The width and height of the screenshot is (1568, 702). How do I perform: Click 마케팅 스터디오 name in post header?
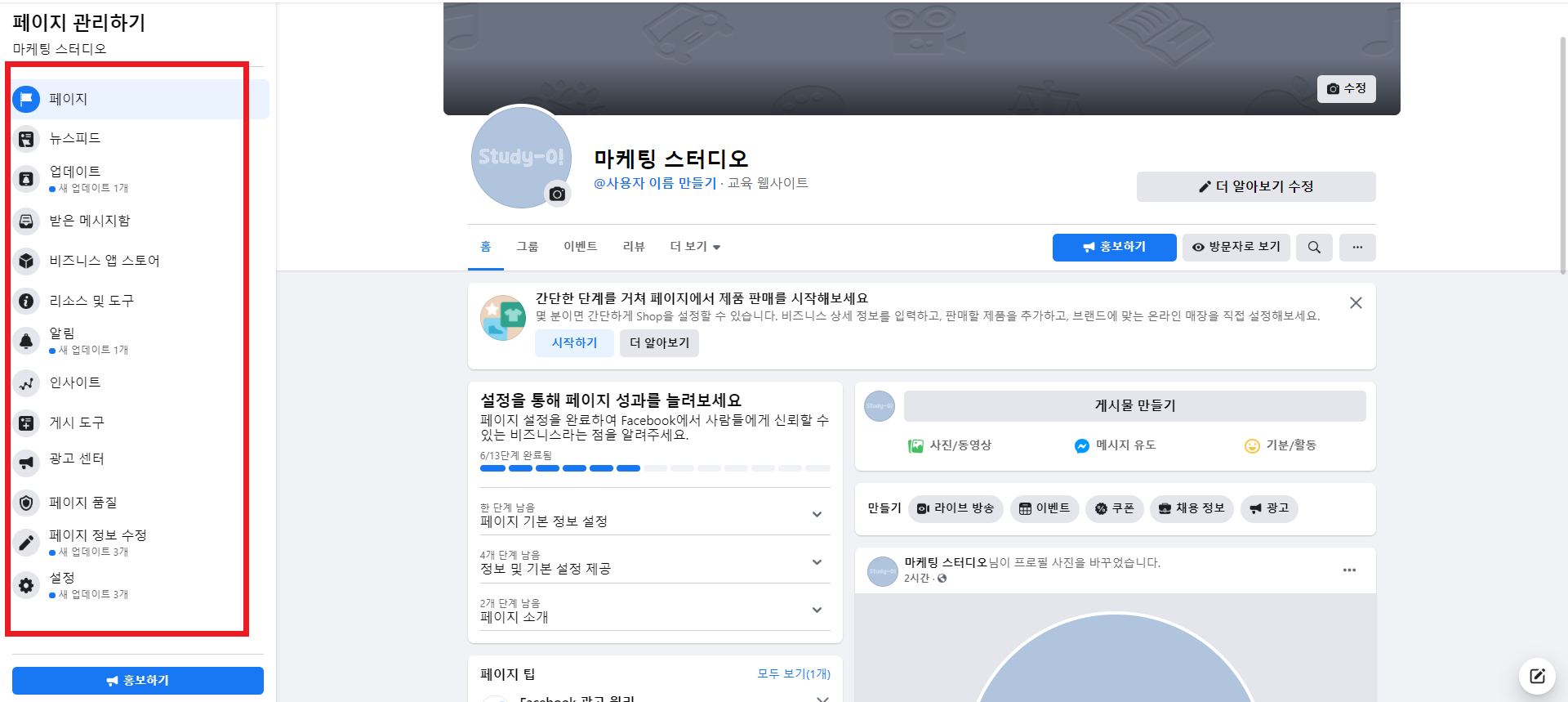[x=946, y=563]
